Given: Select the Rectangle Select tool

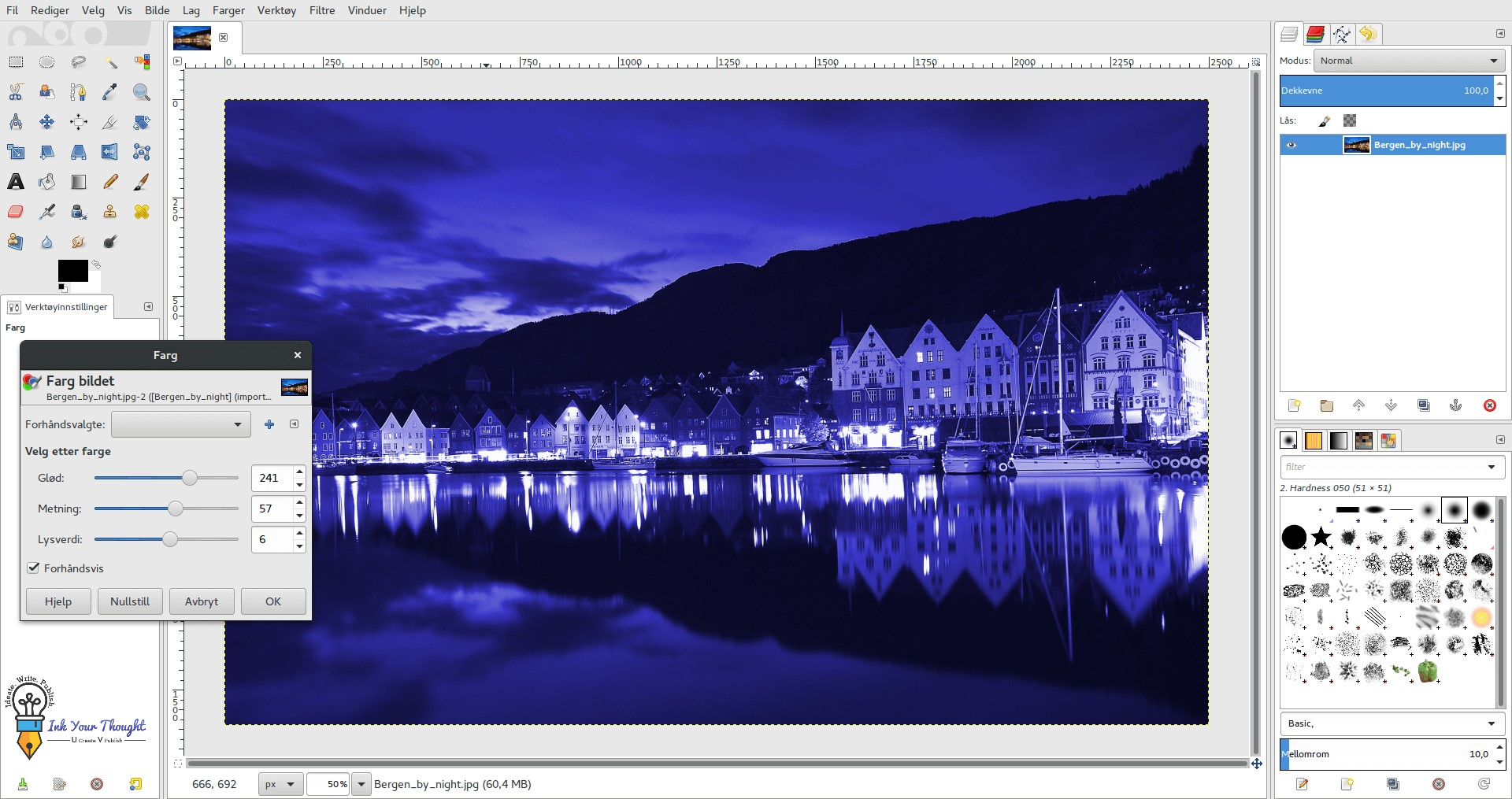Looking at the screenshot, I should pos(16,62).
